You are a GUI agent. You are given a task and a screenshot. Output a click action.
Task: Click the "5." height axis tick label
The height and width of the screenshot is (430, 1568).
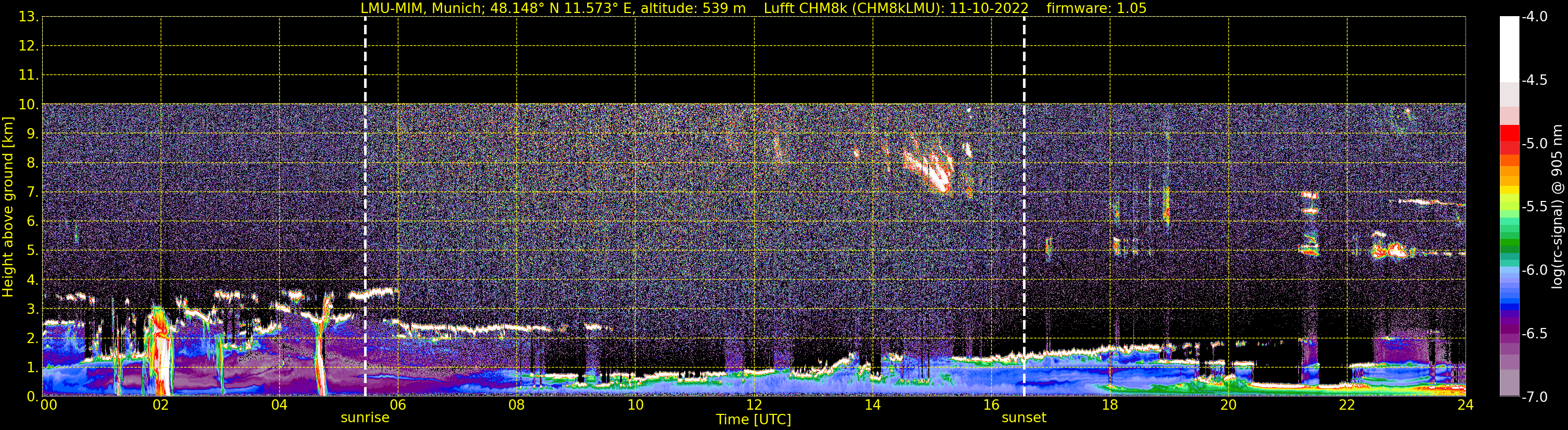click(x=33, y=250)
